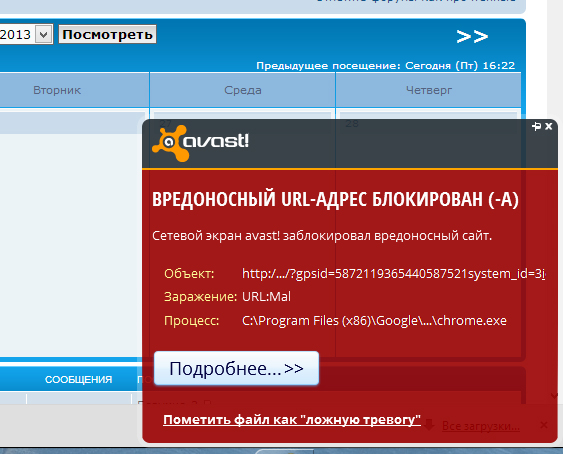The width and height of the screenshot is (563, 454).
Task: Click the chrome.exe process path
Action: point(374,320)
